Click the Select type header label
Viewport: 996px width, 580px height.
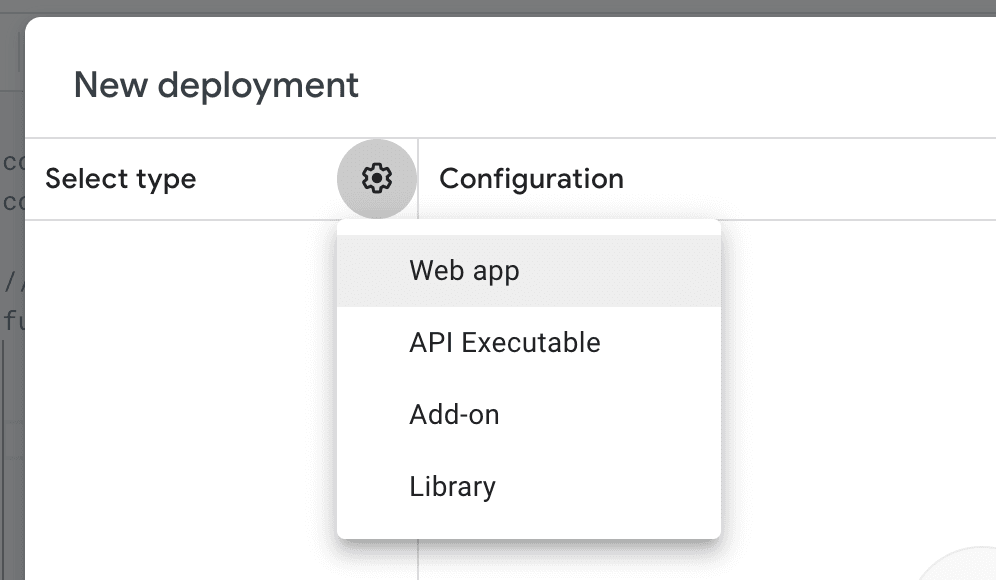pos(120,178)
